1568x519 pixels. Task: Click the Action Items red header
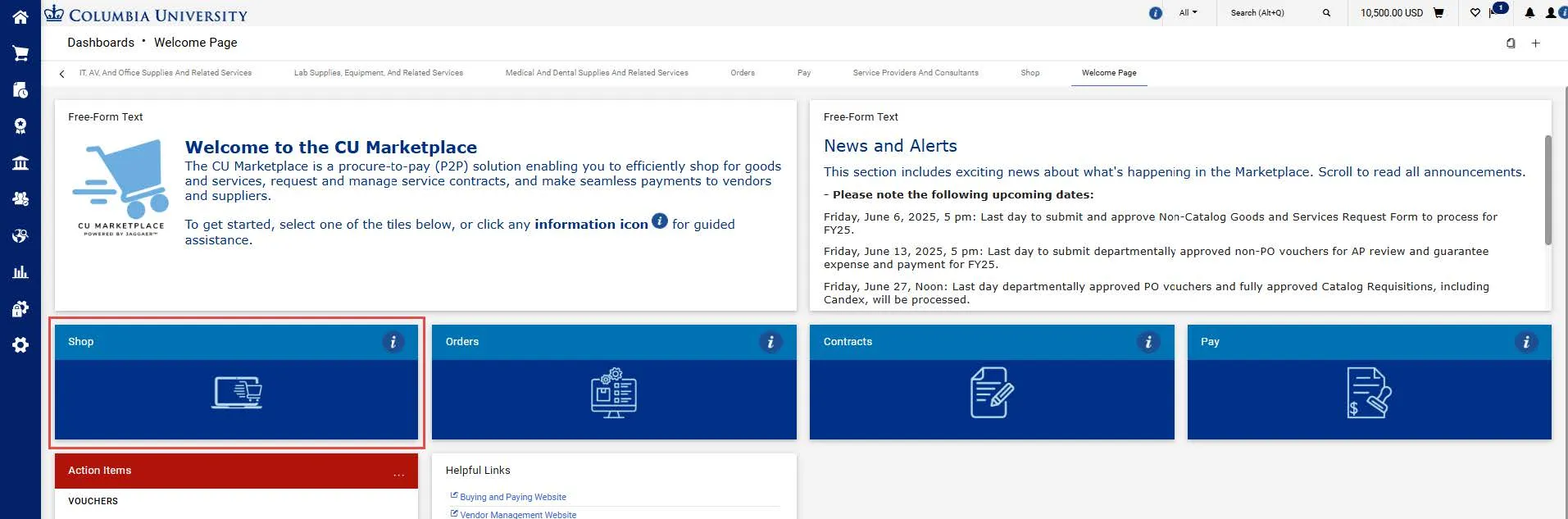(x=236, y=471)
